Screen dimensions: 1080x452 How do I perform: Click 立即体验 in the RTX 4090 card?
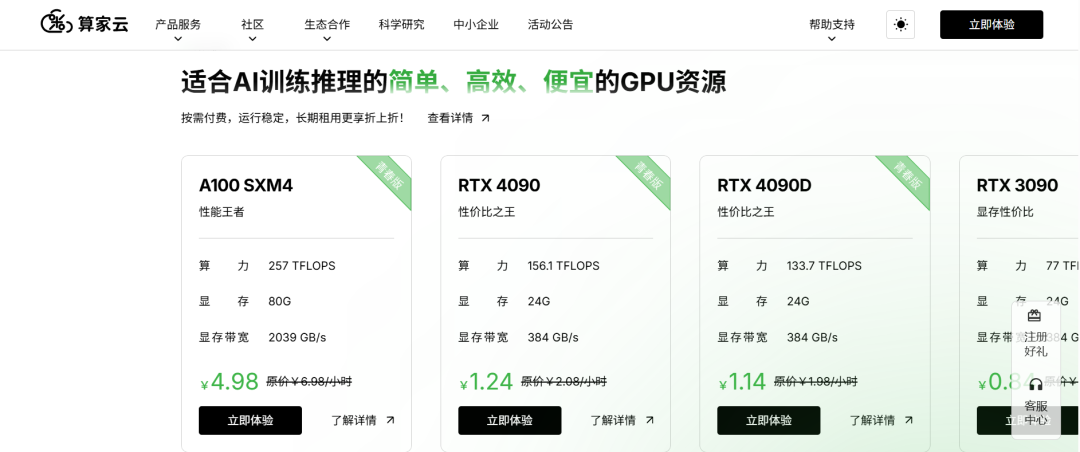pyautogui.click(x=510, y=420)
